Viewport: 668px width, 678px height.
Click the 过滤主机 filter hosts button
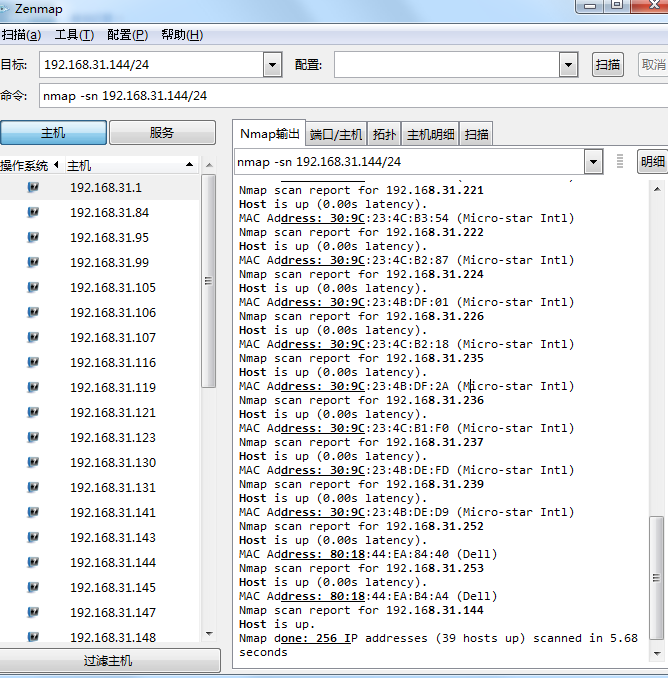(108, 660)
